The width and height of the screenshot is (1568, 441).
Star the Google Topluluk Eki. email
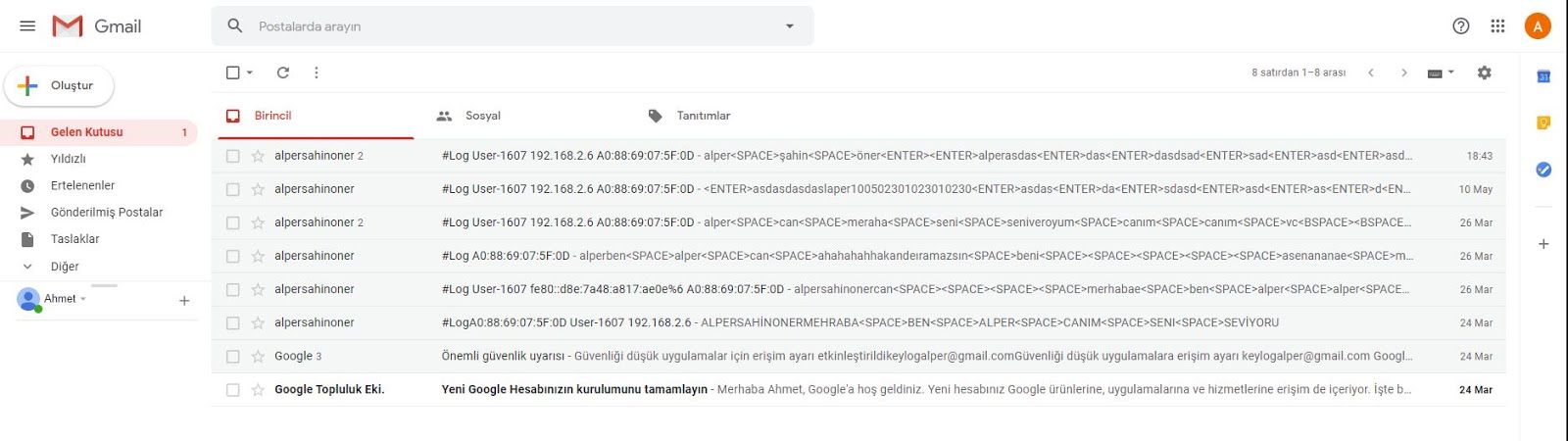(x=258, y=390)
